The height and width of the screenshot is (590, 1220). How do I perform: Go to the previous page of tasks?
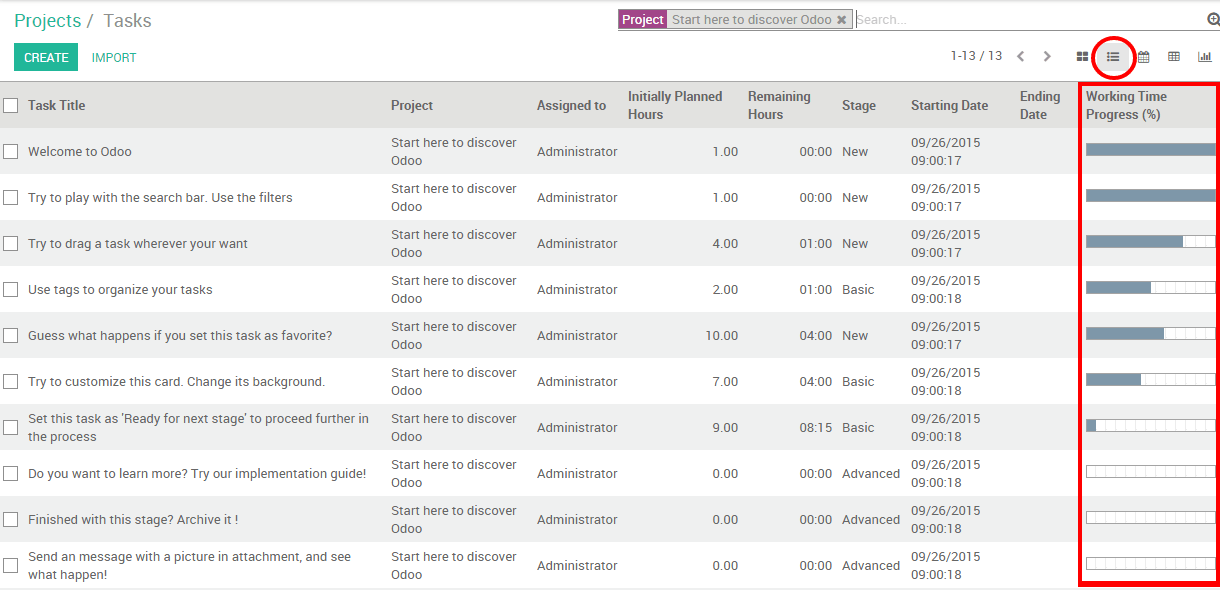pos(1020,56)
